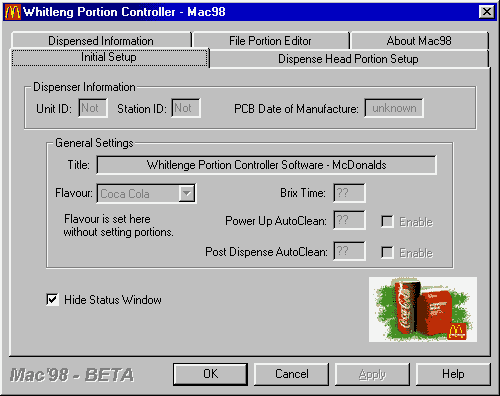The width and height of the screenshot is (500, 396).
Task: Toggle the Hide Status Window checkbox
Action: [52, 299]
